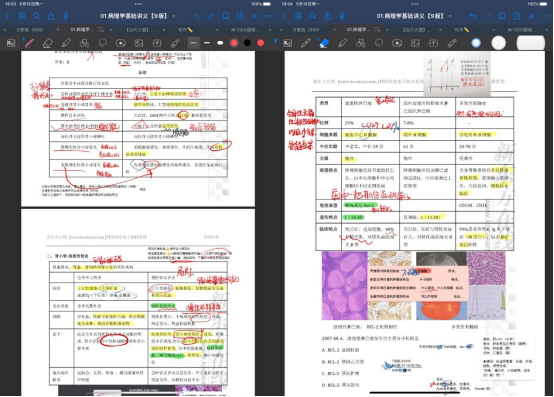Expand the document title dropdown in left window
Screen dimensions: 554x397
tap(173, 16)
